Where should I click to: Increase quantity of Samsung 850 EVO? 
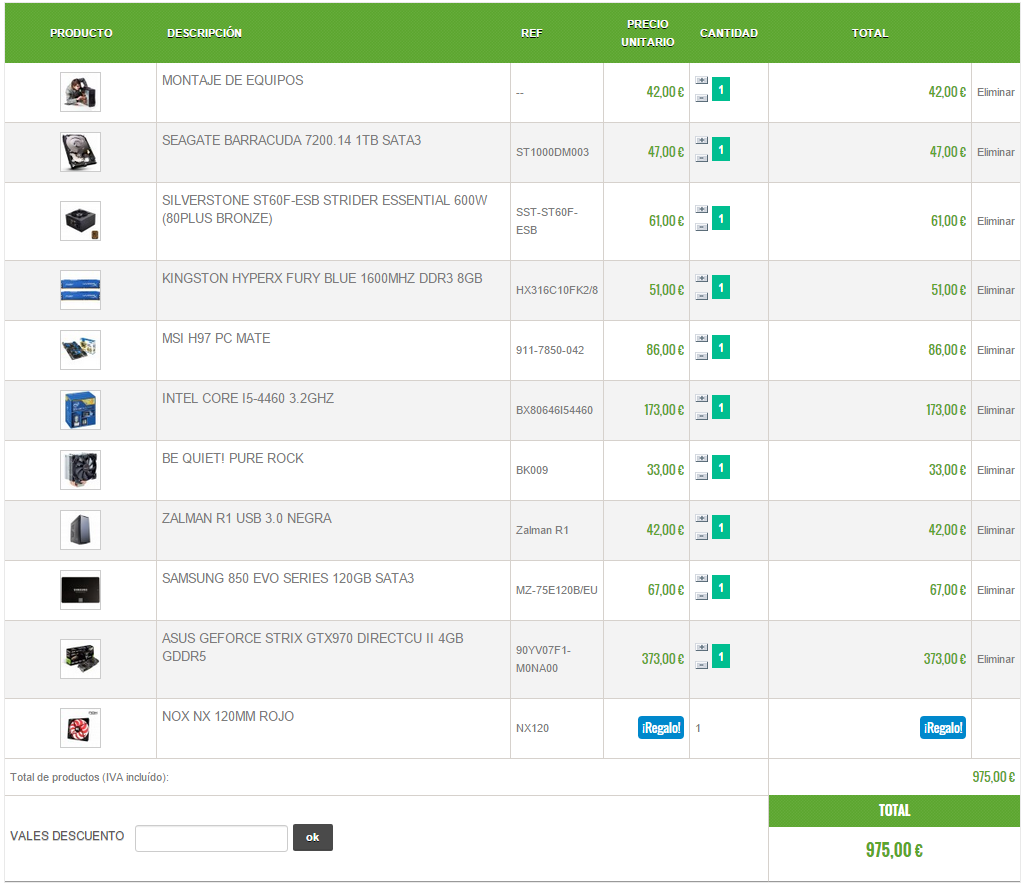tap(701, 579)
